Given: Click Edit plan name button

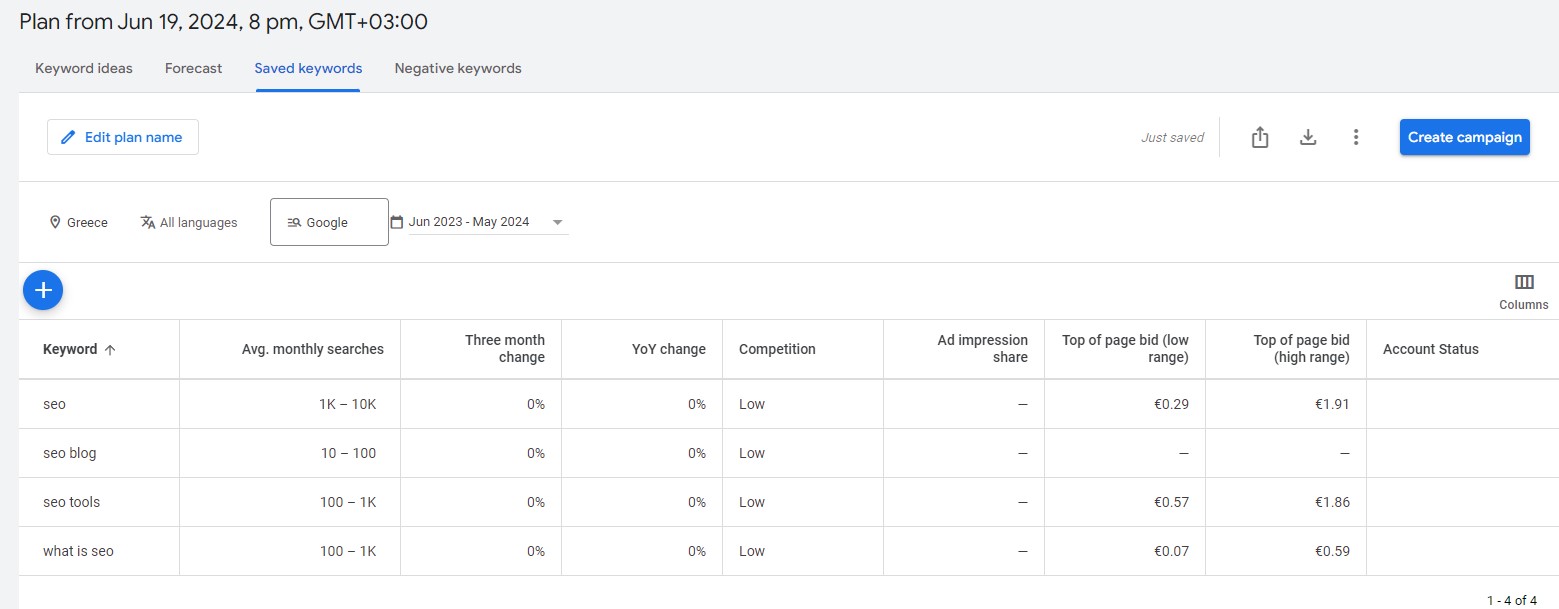Looking at the screenshot, I should (x=123, y=137).
